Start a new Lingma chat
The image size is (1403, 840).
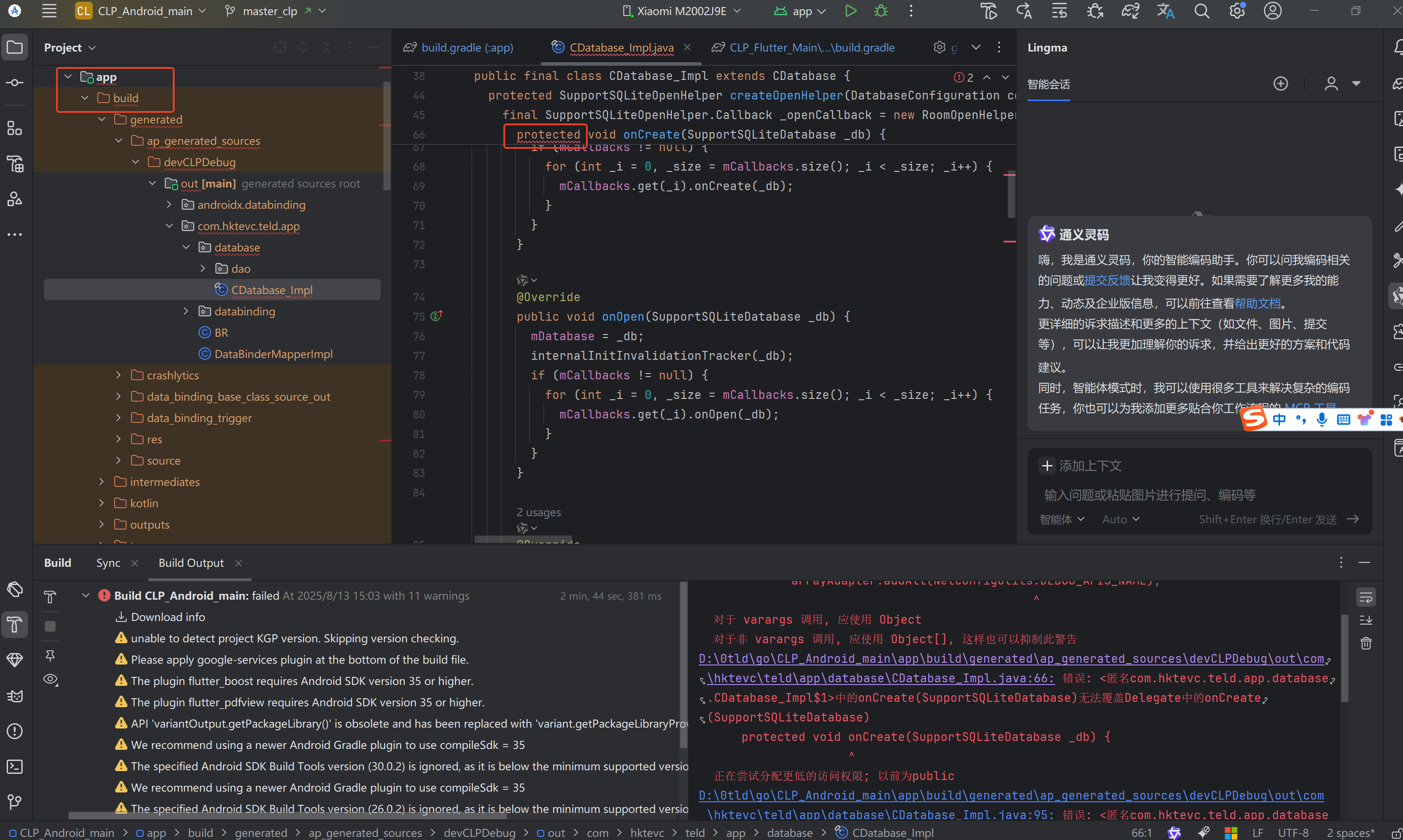point(1280,84)
